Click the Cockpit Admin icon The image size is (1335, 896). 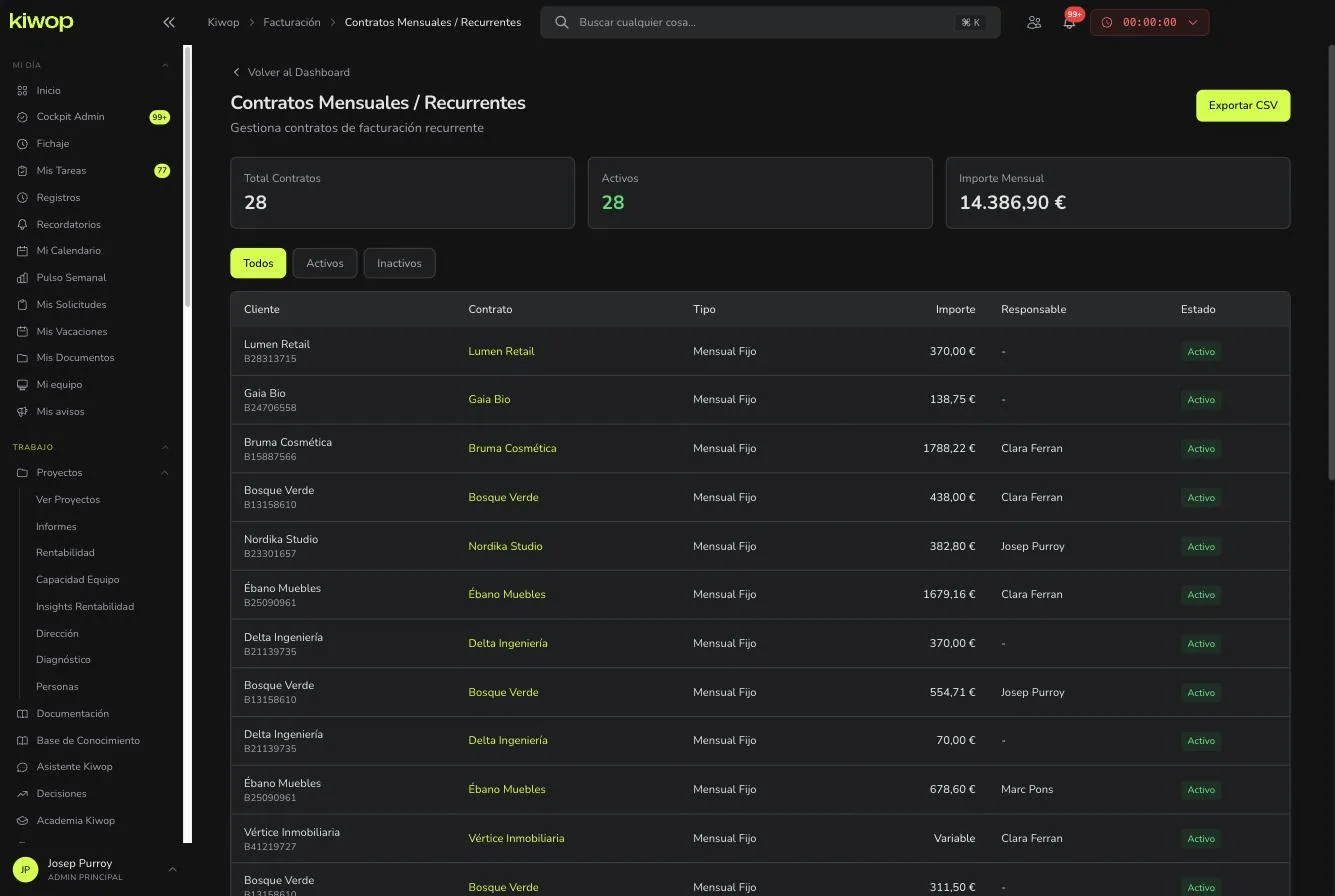[x=22, y=117]
